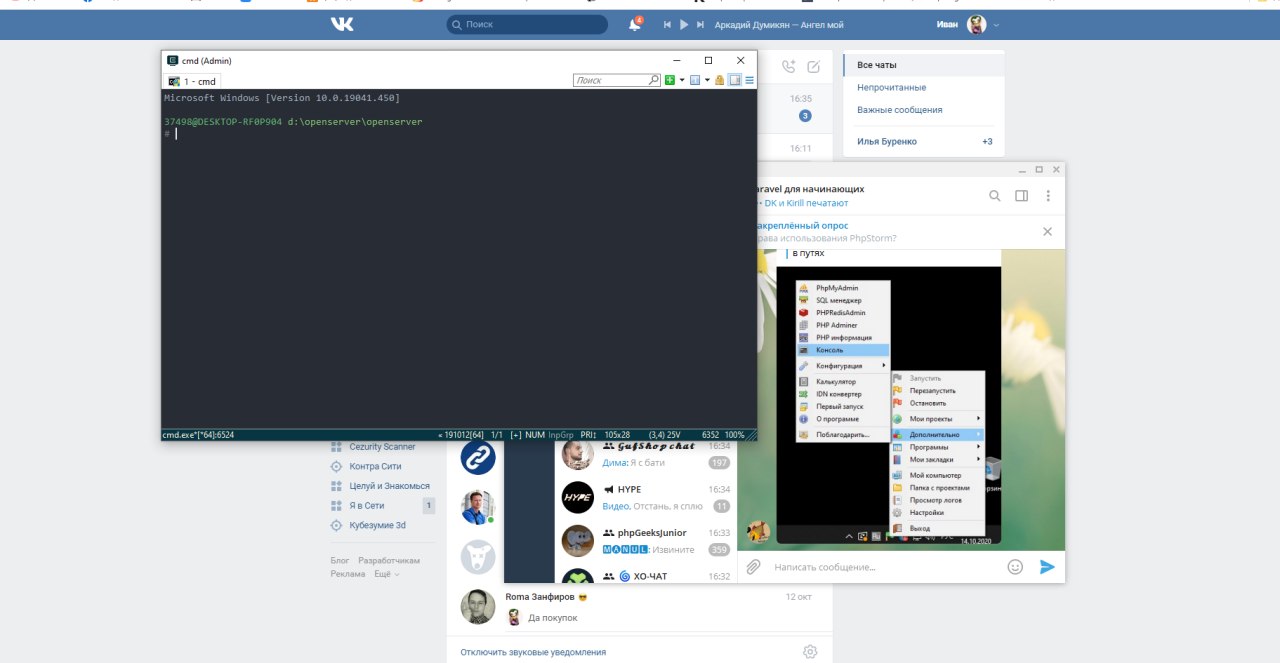Open the GufShop chat in Telegram
The height and width of the screenshot is (663, 1280).
(x=645, y=455)
